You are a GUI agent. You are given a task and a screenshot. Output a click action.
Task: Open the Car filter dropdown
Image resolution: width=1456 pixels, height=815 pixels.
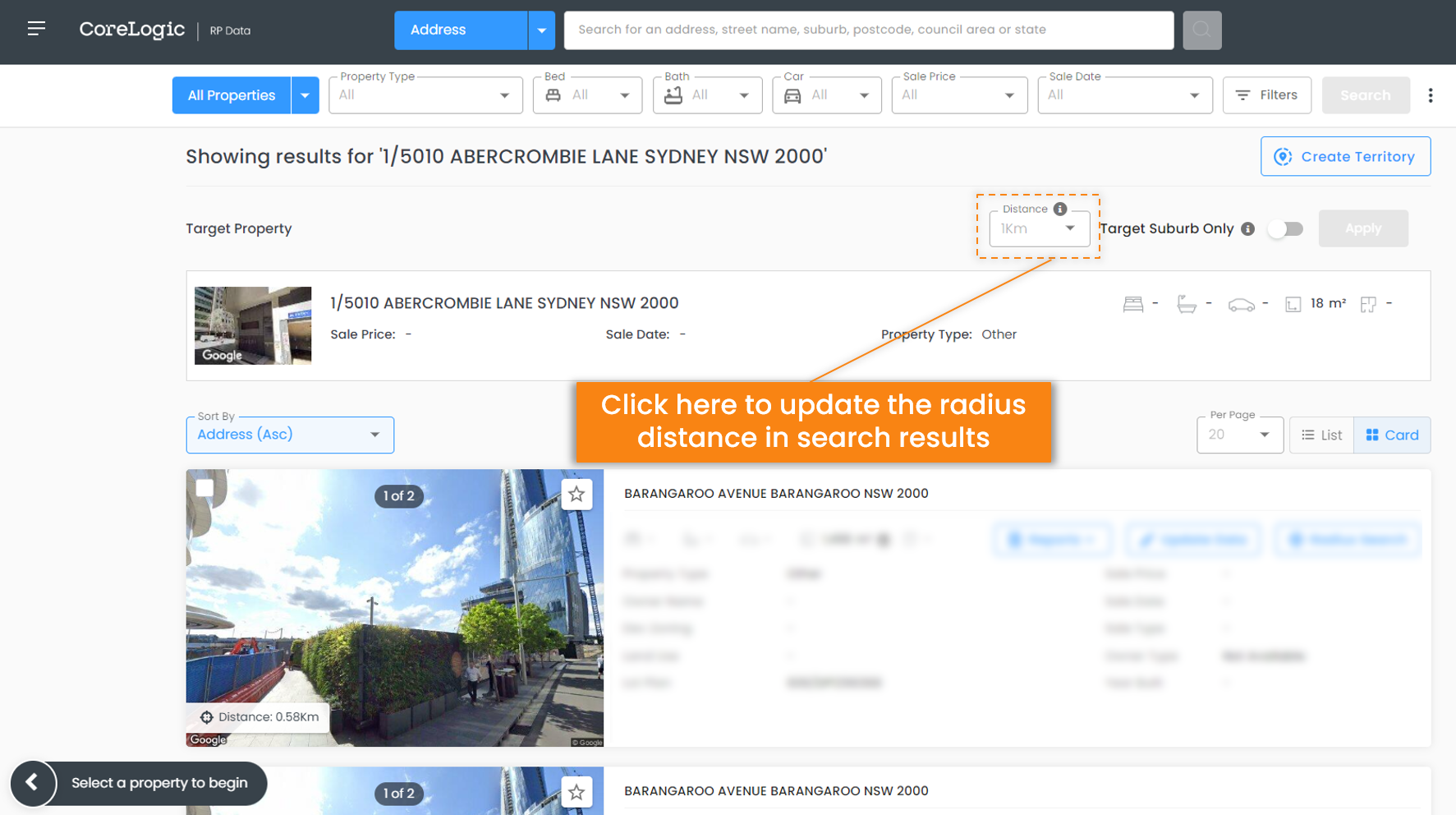pos(826,95)
